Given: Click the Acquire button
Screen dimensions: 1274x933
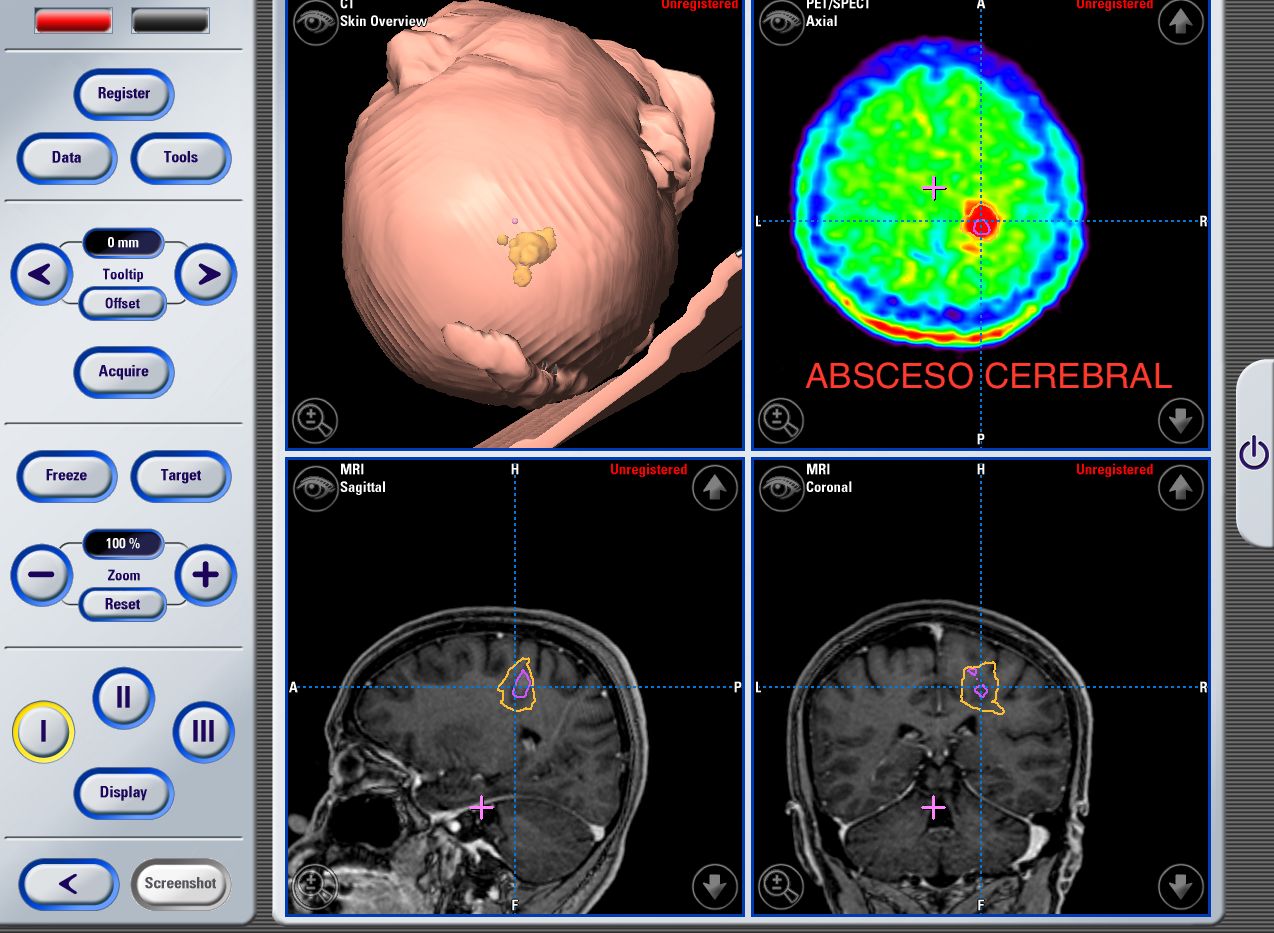Looking at the screenshot, I should (x=123, y=372).
